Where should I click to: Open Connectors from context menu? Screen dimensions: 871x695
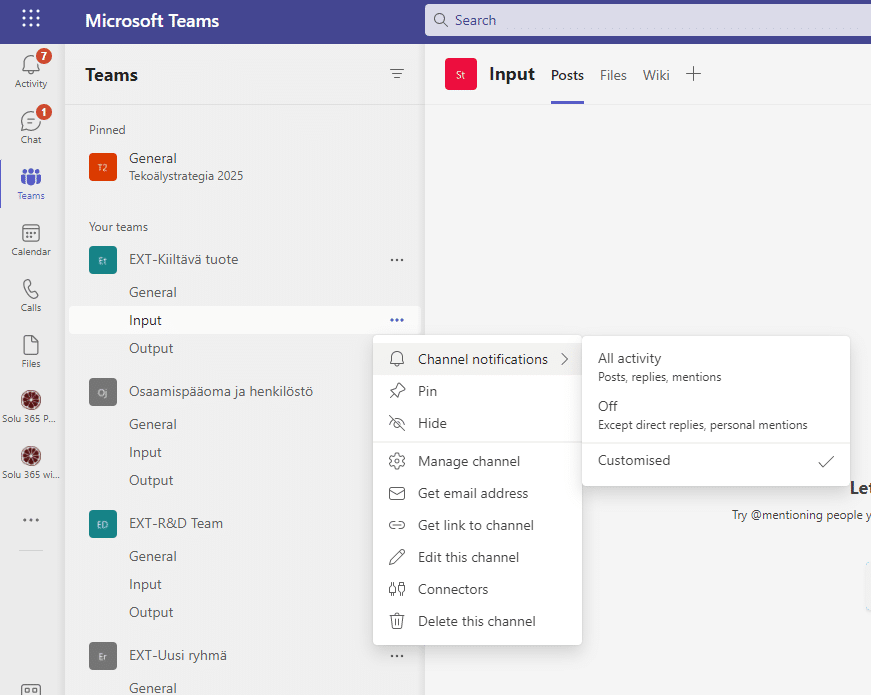477,589
